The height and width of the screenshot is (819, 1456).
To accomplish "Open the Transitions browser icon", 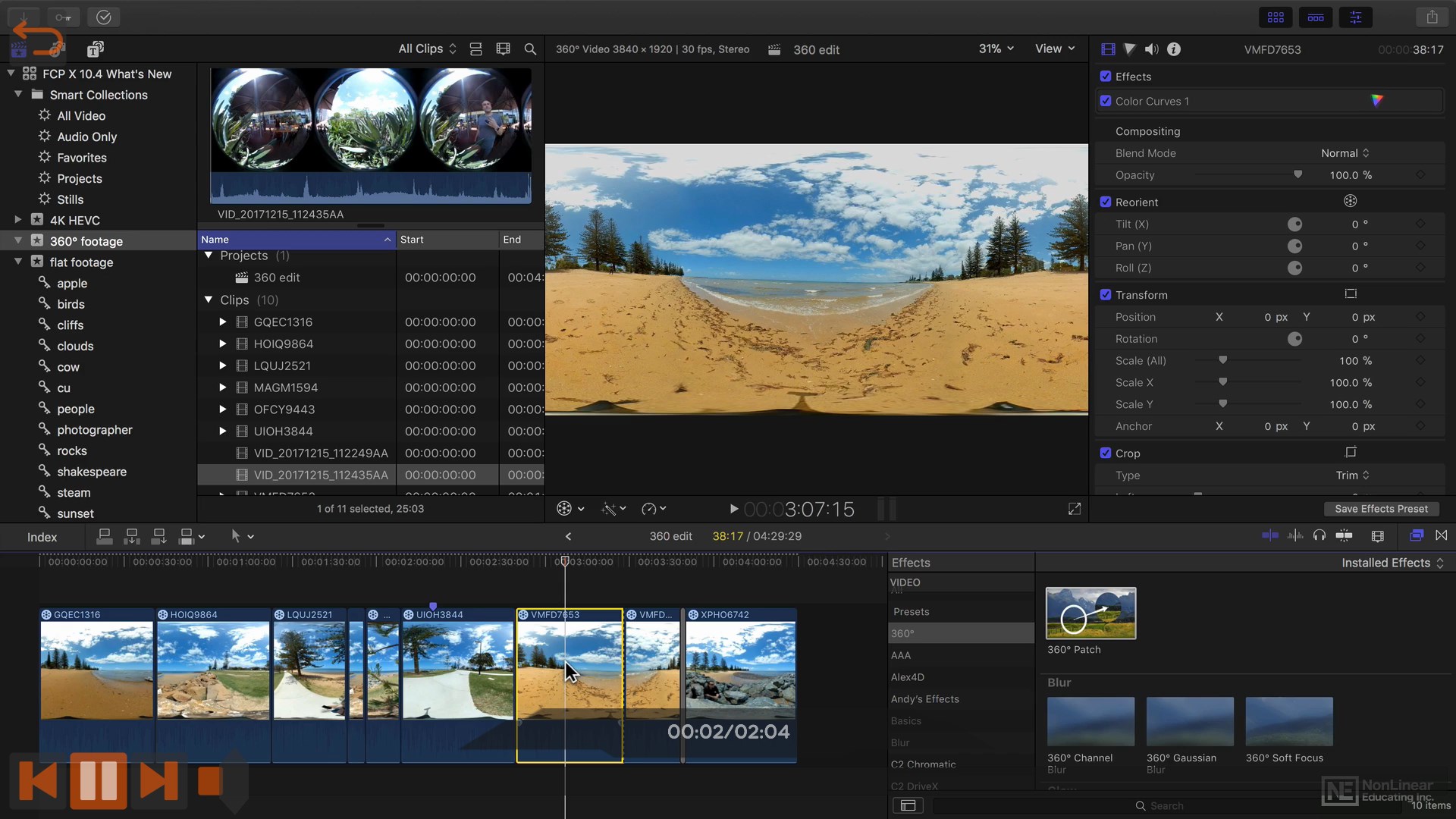I will coord(1442,536).
